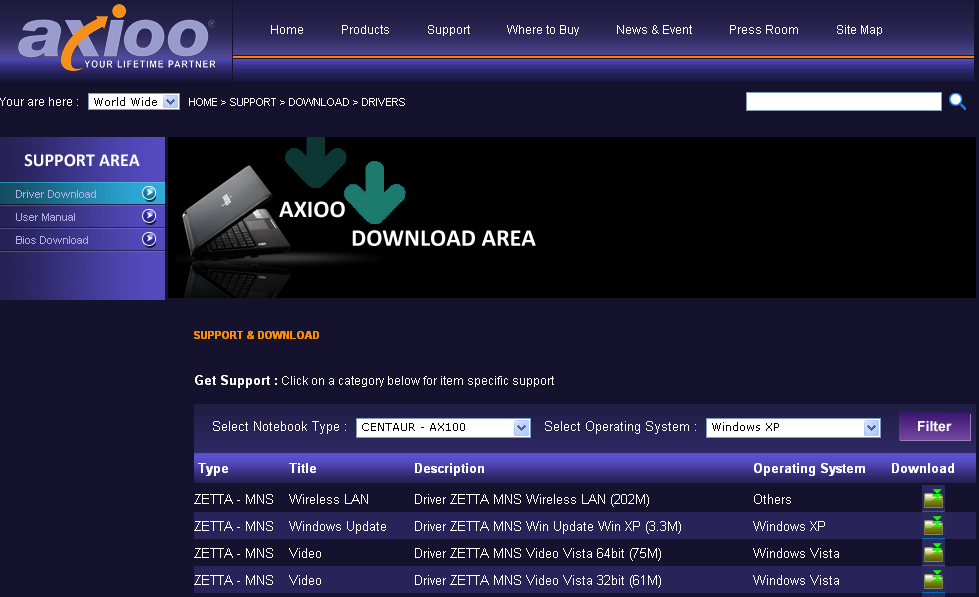The width and height of the screenshot is (979, 597).
Task: Click the magnifier search icon
Action: 957,101
